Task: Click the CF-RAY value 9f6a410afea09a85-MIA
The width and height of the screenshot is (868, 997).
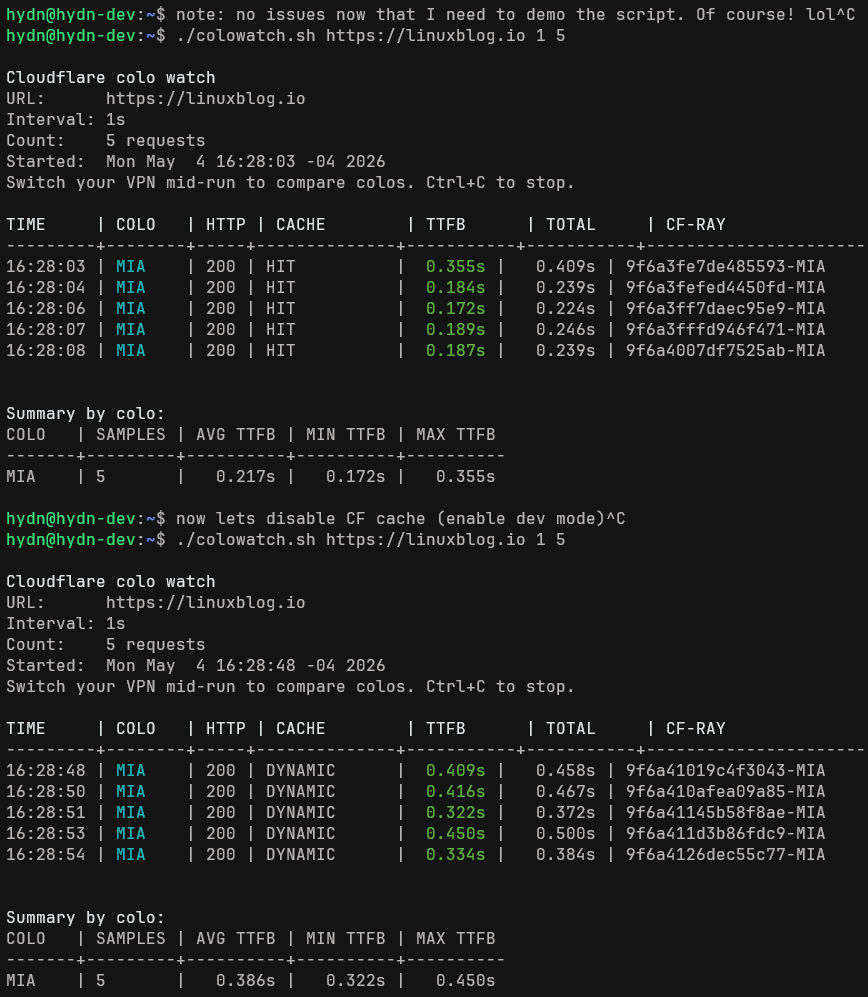Action: [x=725, y=792]
